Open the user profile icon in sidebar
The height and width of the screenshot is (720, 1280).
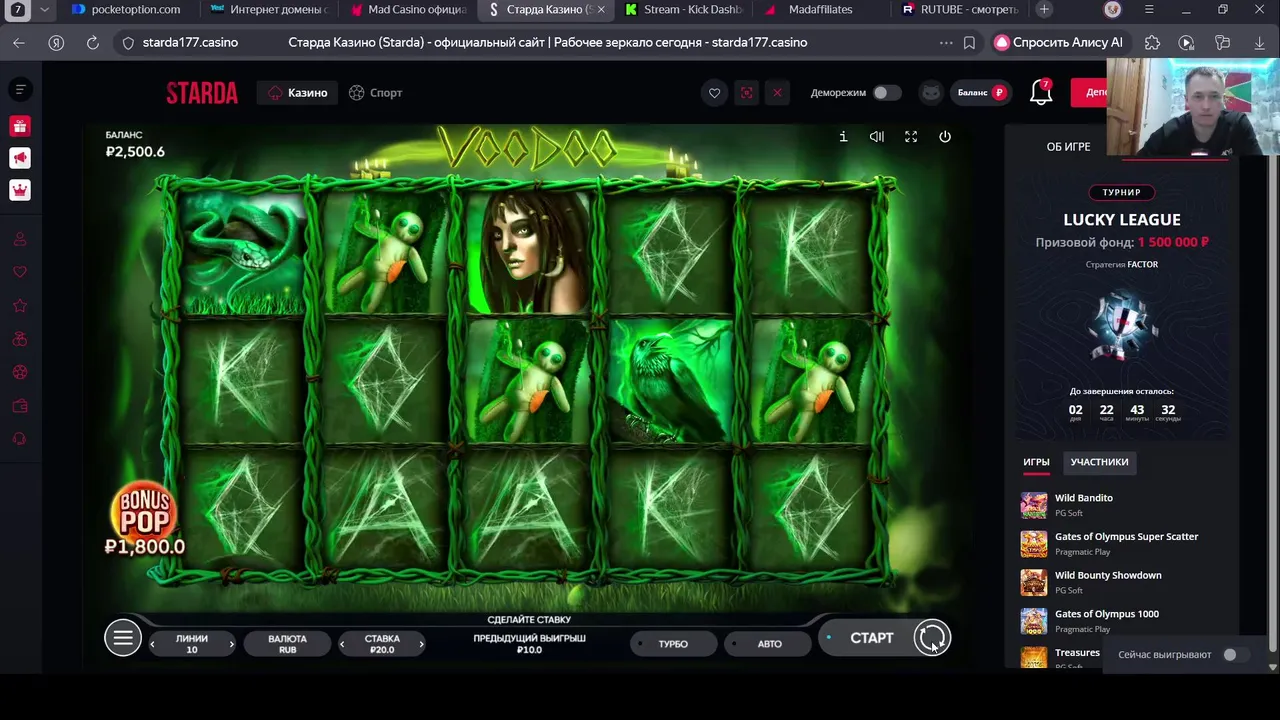click(19, 239)
